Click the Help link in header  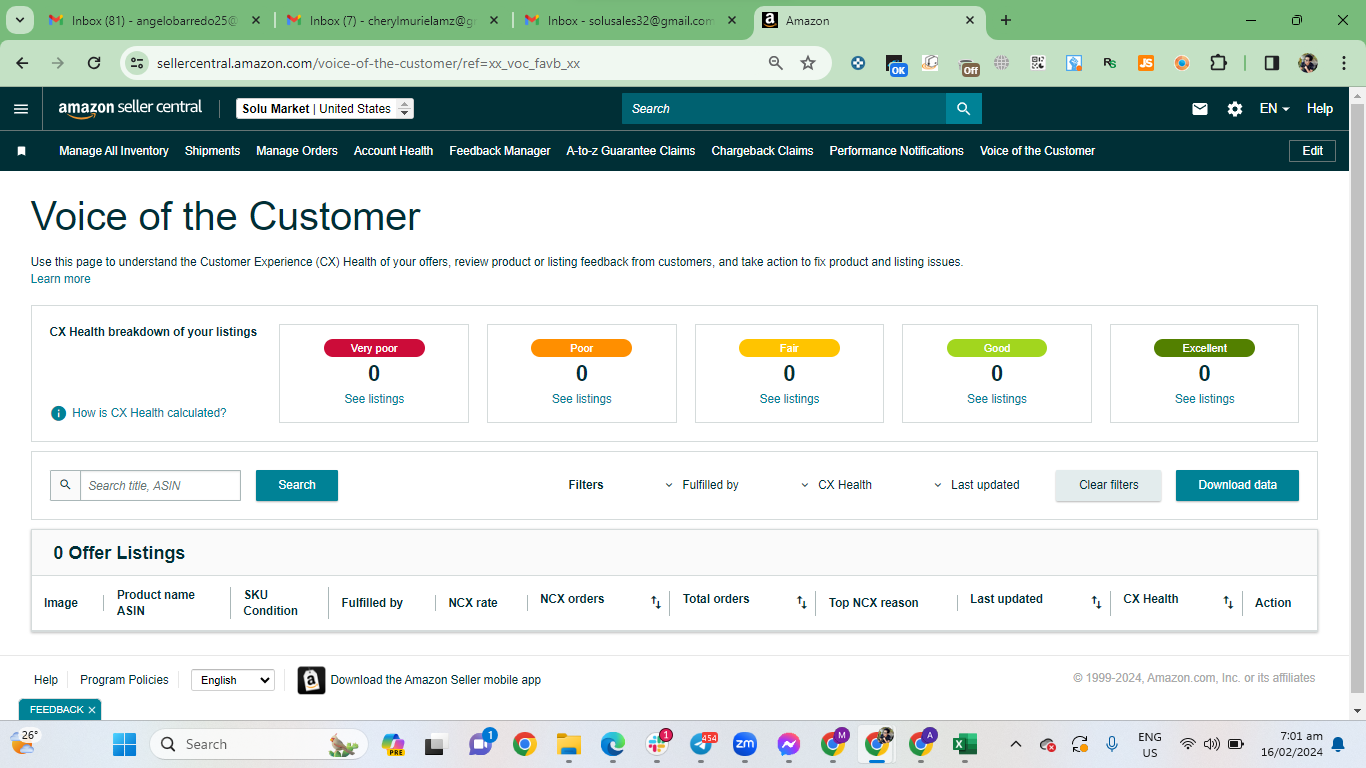point(1320,109)
